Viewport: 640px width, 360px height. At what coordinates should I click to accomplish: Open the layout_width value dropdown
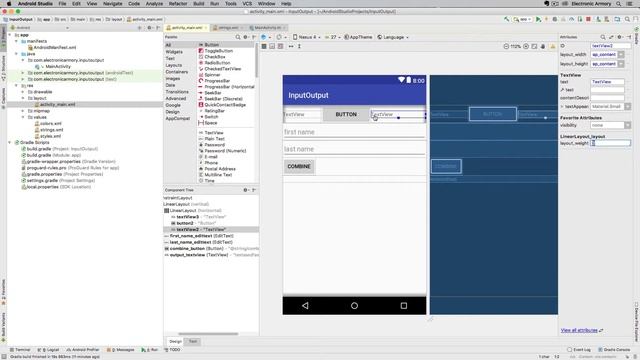point(621,55)
